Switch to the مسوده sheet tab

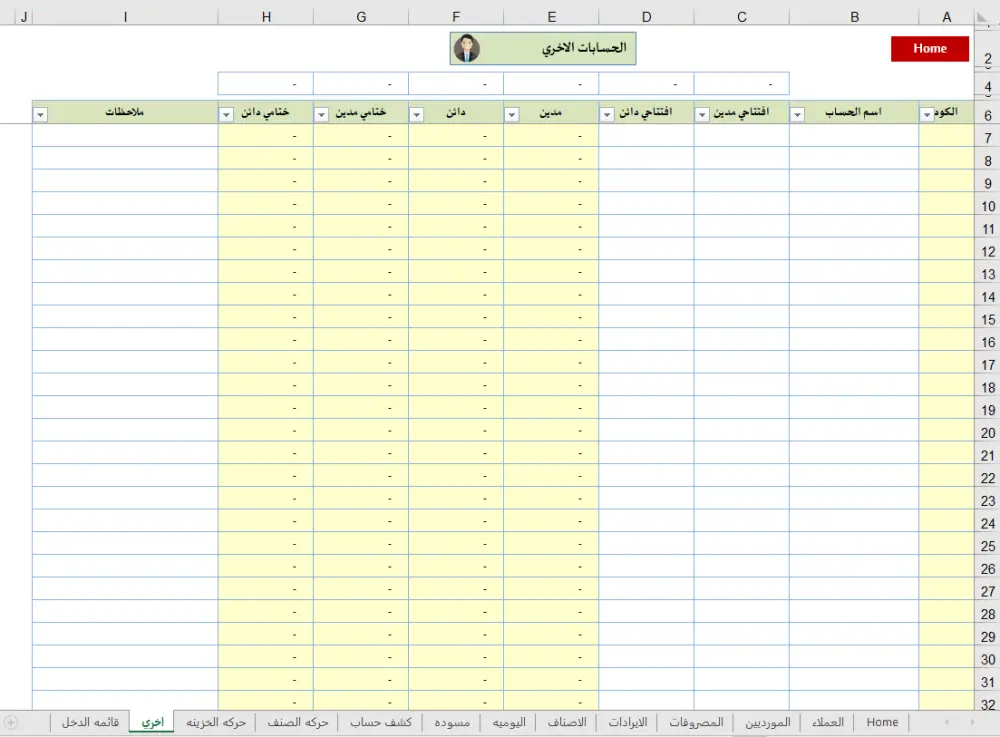[452, 722]
